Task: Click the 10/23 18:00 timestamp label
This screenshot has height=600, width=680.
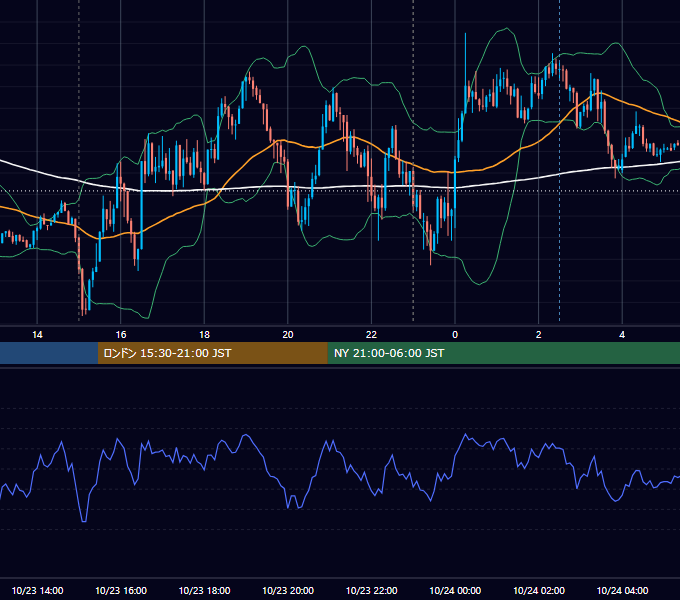Action: 204,590
